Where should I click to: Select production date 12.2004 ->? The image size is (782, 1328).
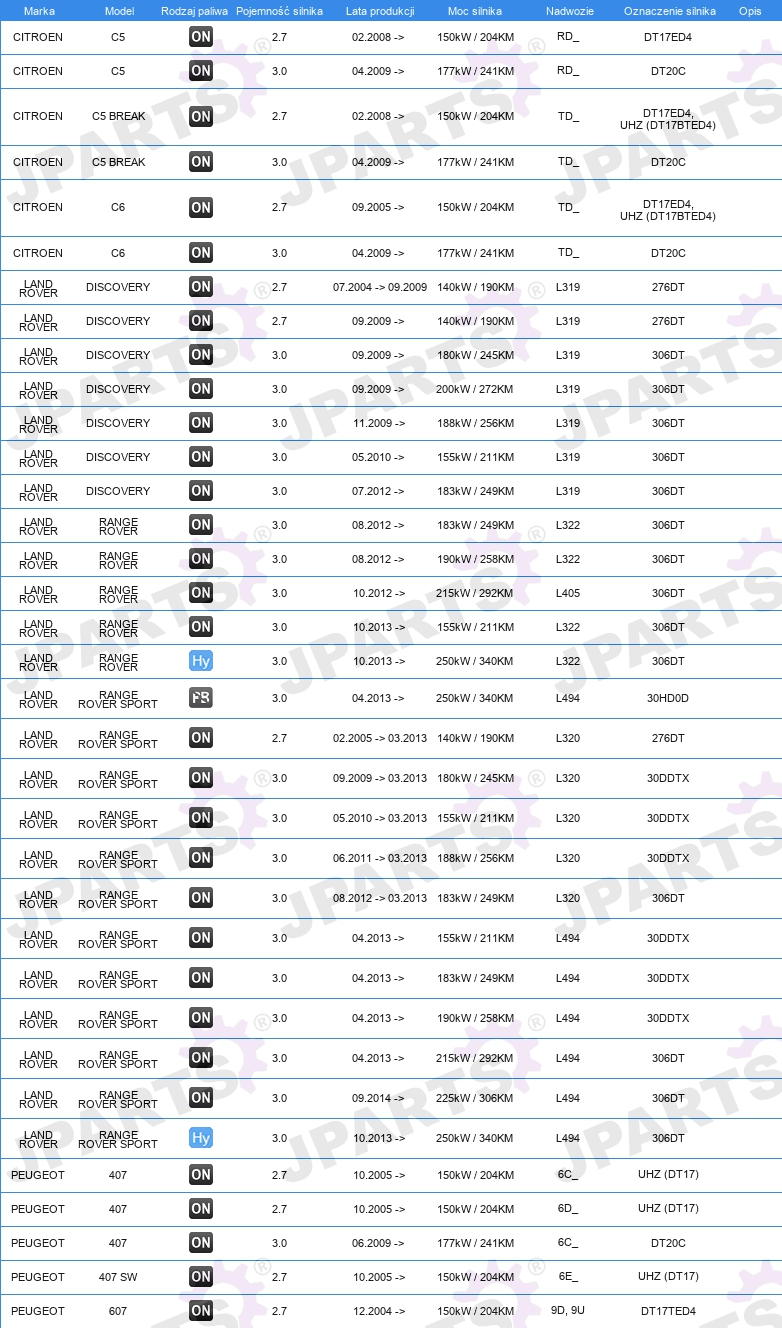tap(379, 1312)
